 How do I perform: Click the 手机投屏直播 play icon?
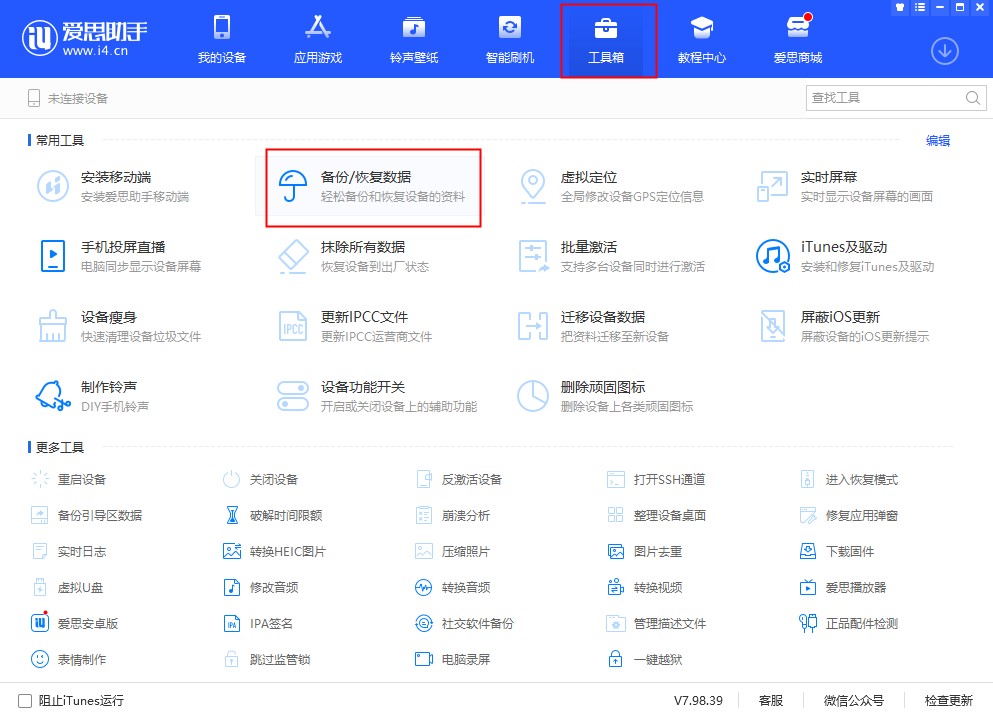53,256
